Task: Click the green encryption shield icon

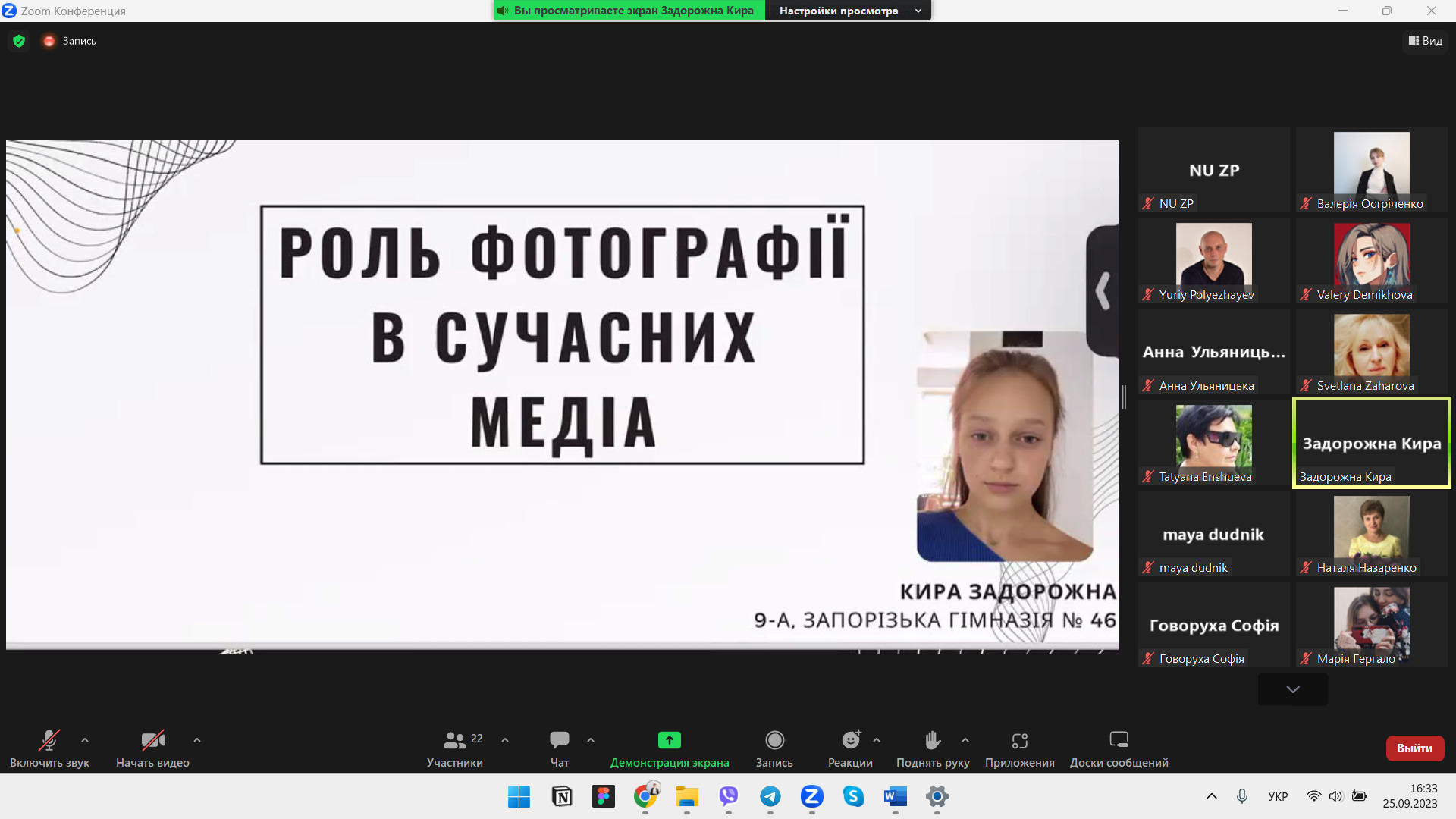Action: [x=19, y=41]
